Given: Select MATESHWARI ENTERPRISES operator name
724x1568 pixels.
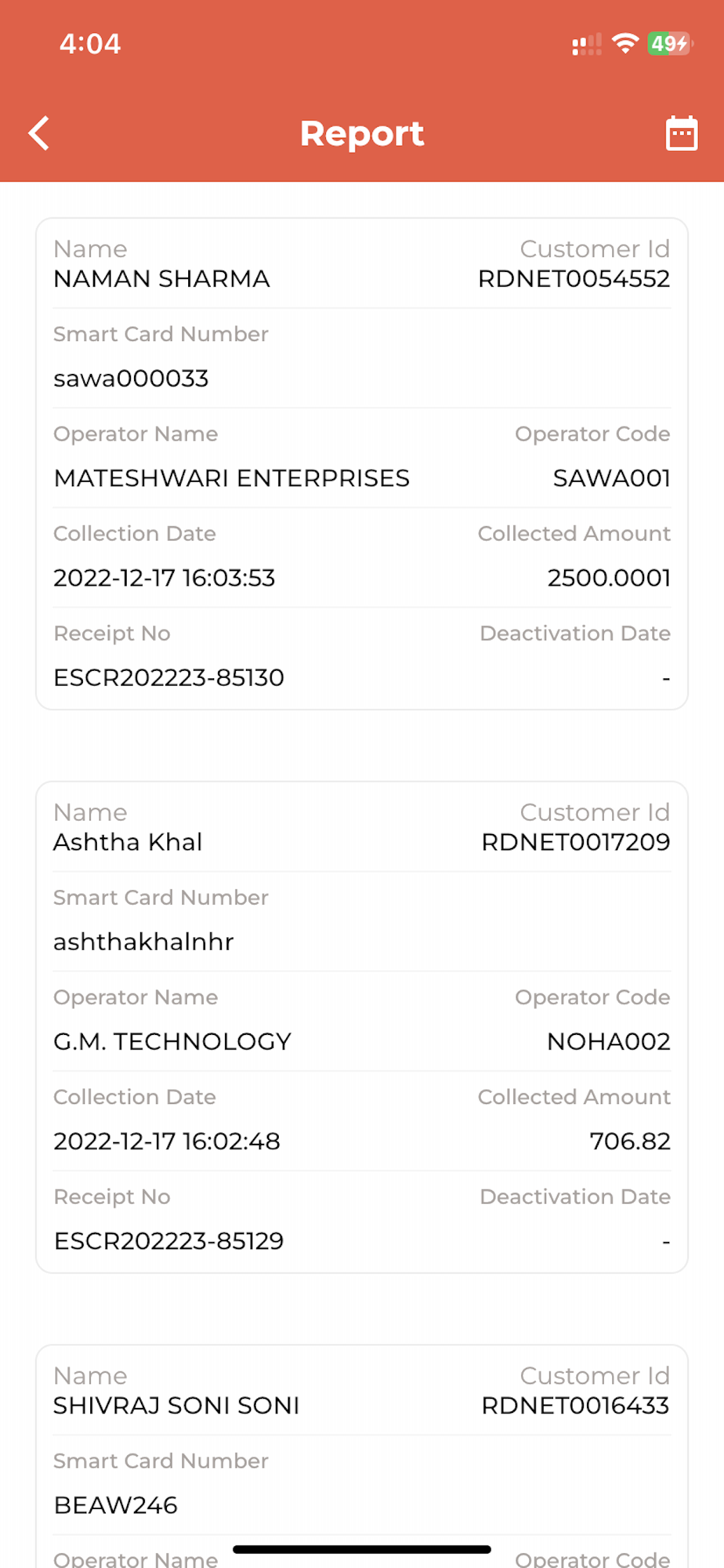Looking at the screenshot, I should [x=232, y=478].
